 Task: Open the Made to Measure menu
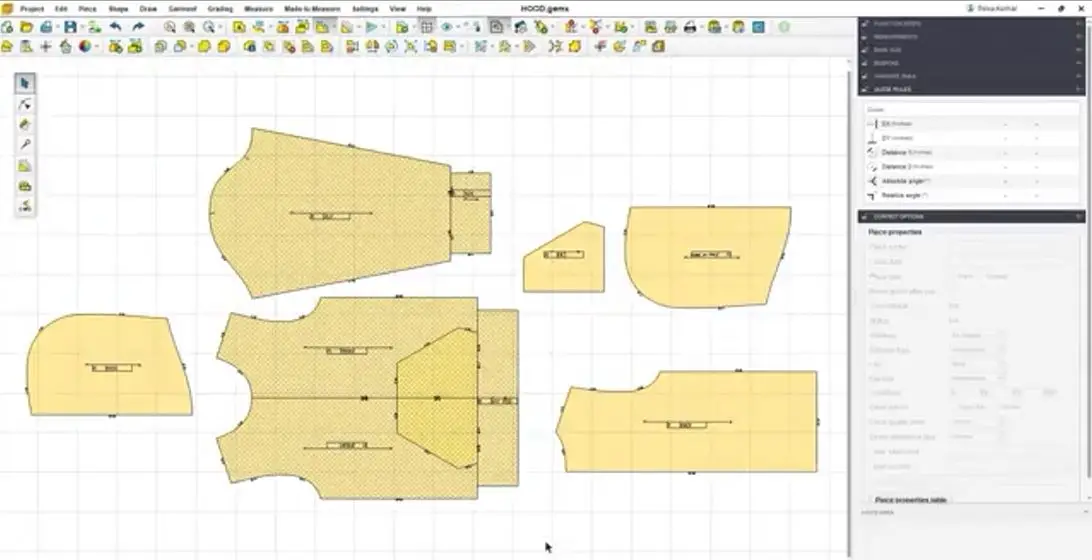pyautogui.click(x=312, y=8)
